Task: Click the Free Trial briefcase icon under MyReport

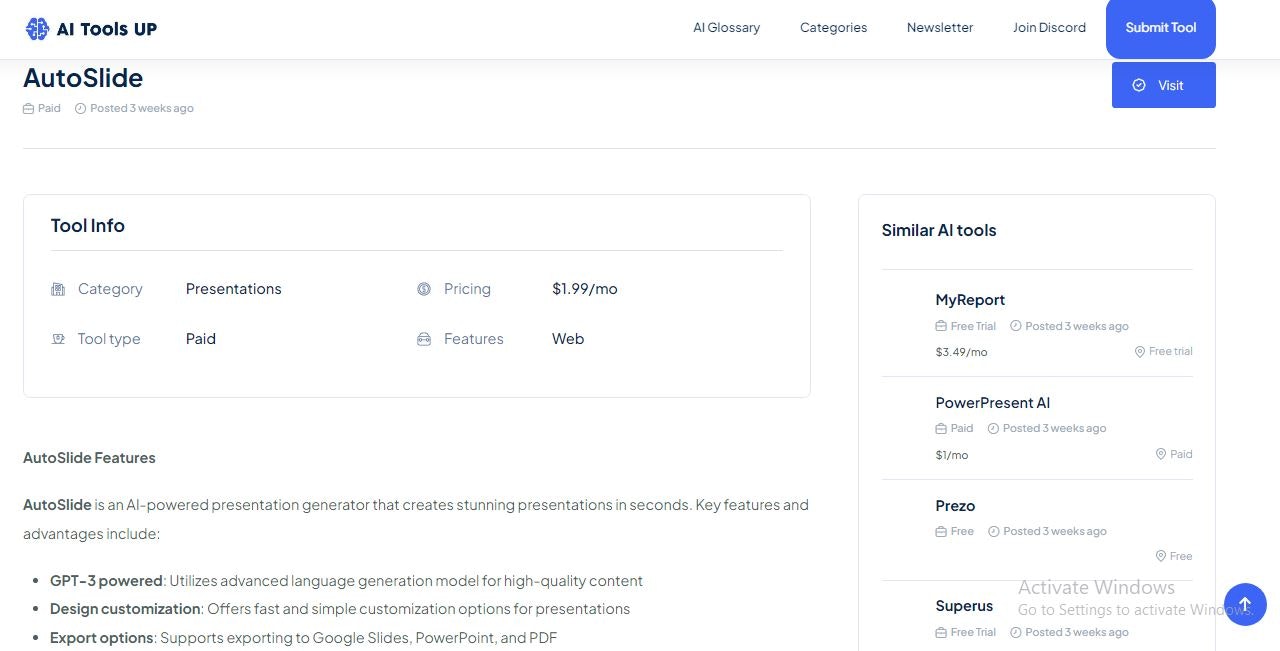Action: point(941,326)
